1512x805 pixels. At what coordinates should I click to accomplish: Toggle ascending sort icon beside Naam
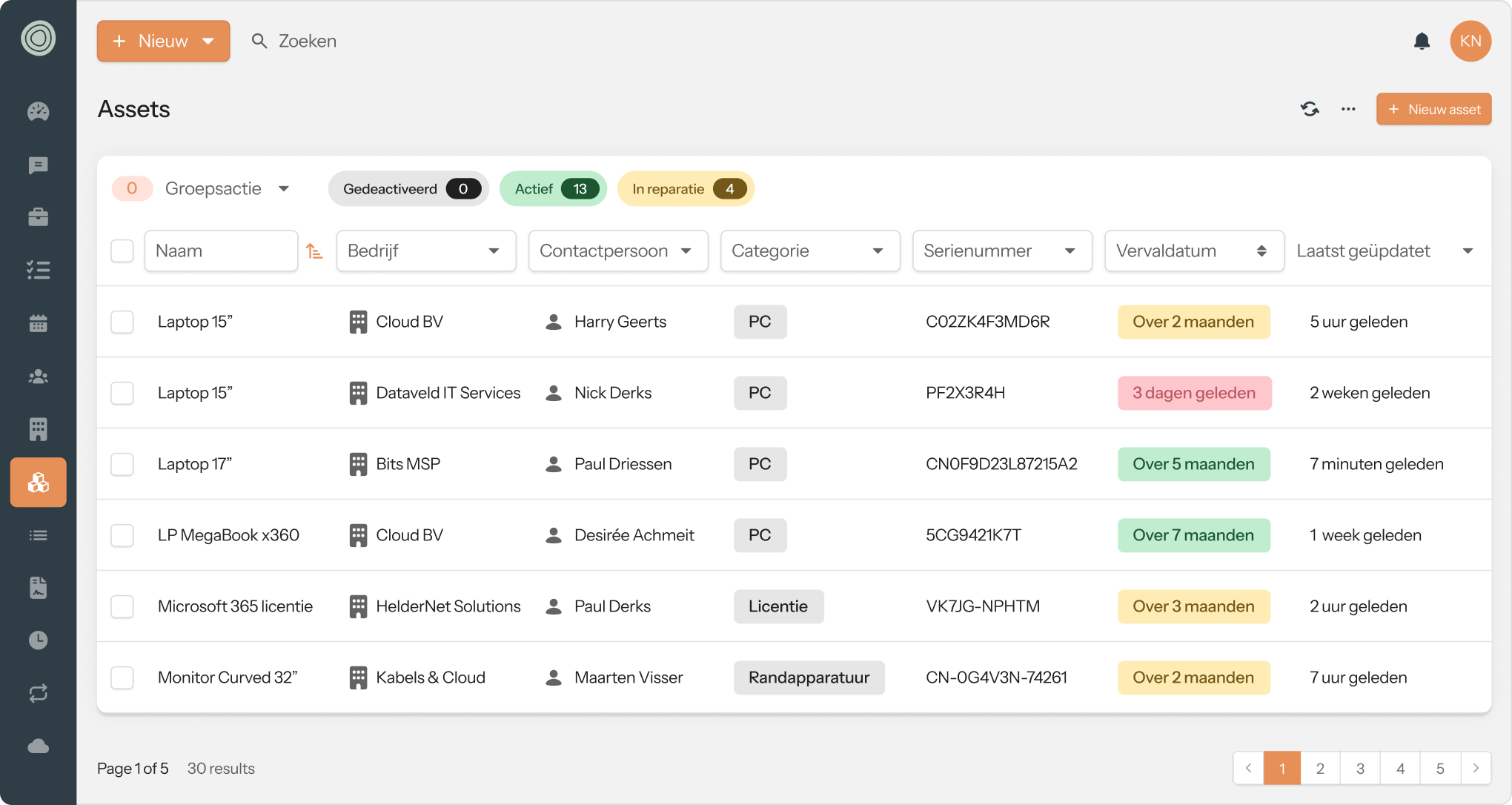tap(314, 251)
